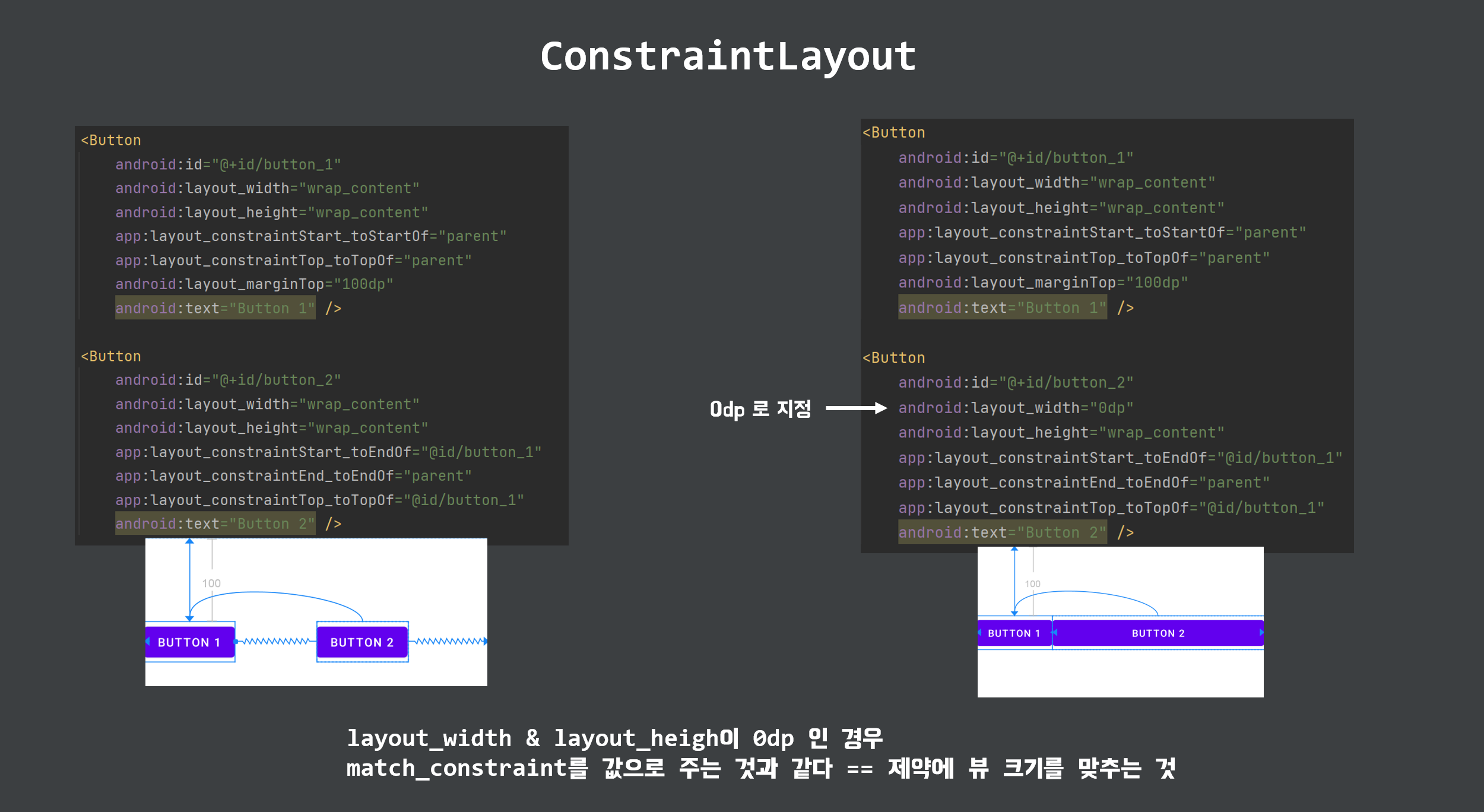This screenshot has height=812, width=1484.
Task: Click the 100 margin label in left preview
Action: [x=211, y=583]
